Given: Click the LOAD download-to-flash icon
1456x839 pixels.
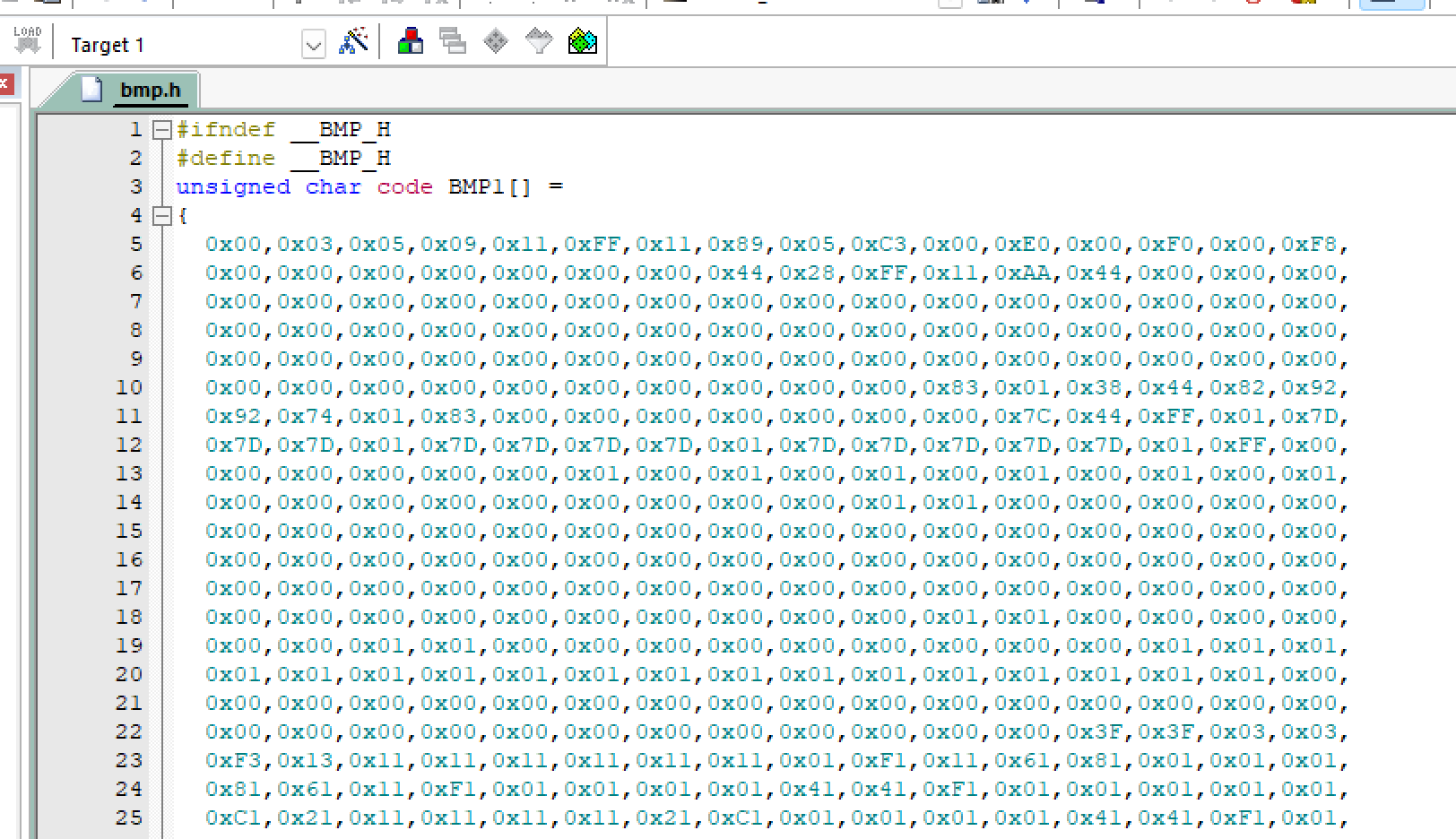Looking at the screenshot, I should (28, 41).
